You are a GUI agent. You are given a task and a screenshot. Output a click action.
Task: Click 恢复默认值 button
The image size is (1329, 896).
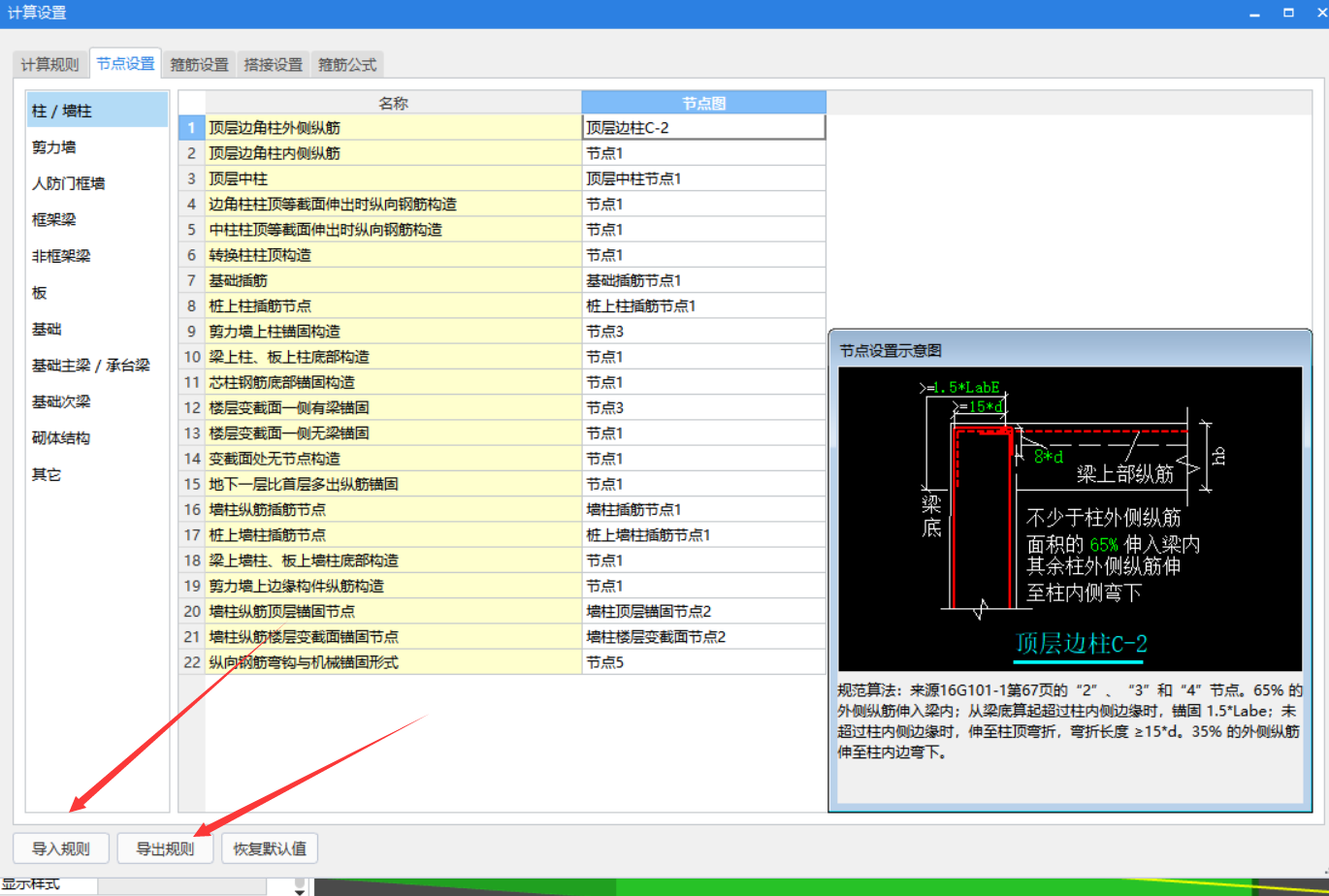point(270,848)
